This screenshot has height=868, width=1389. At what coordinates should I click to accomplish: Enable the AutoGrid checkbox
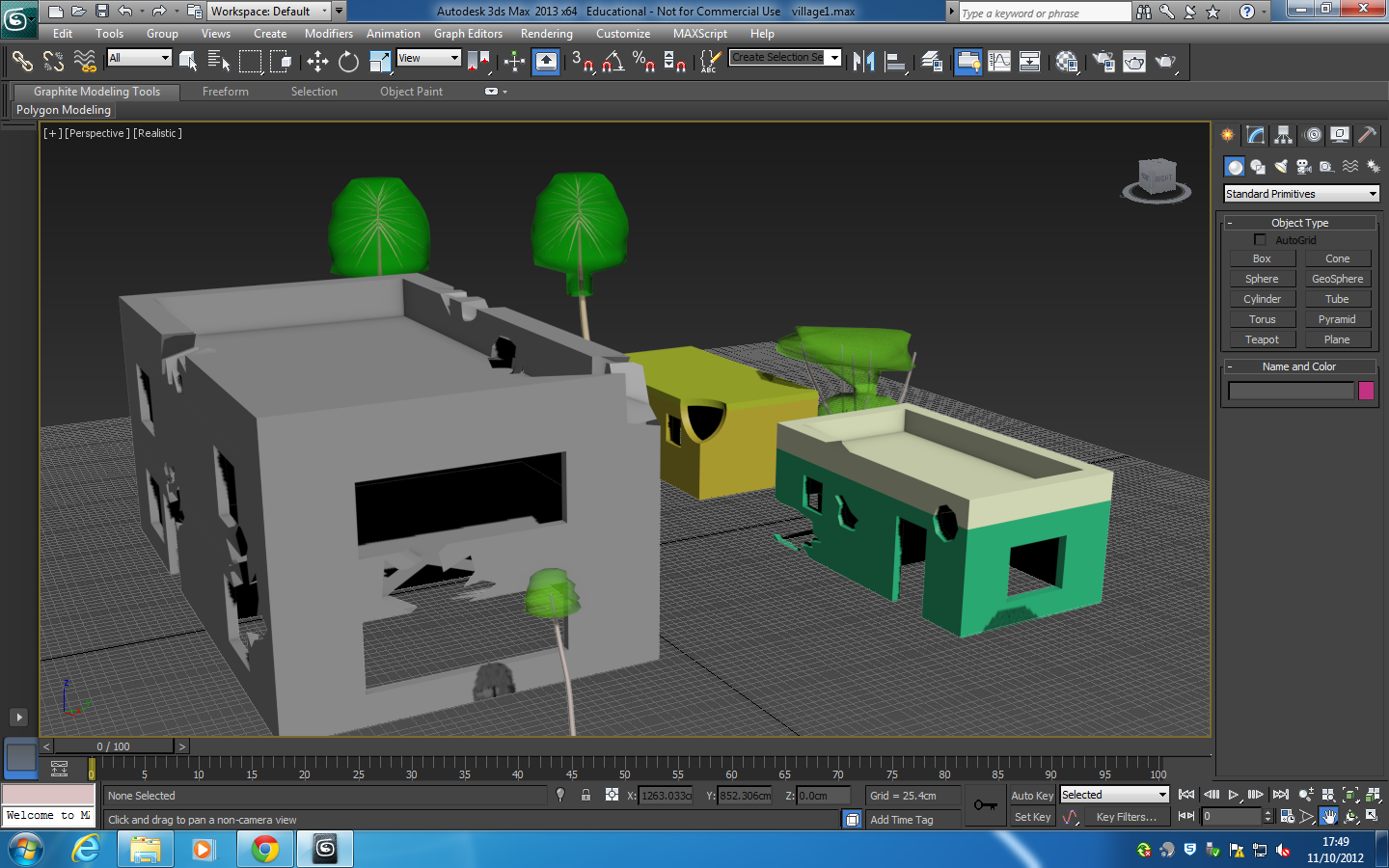[1260, 240]
